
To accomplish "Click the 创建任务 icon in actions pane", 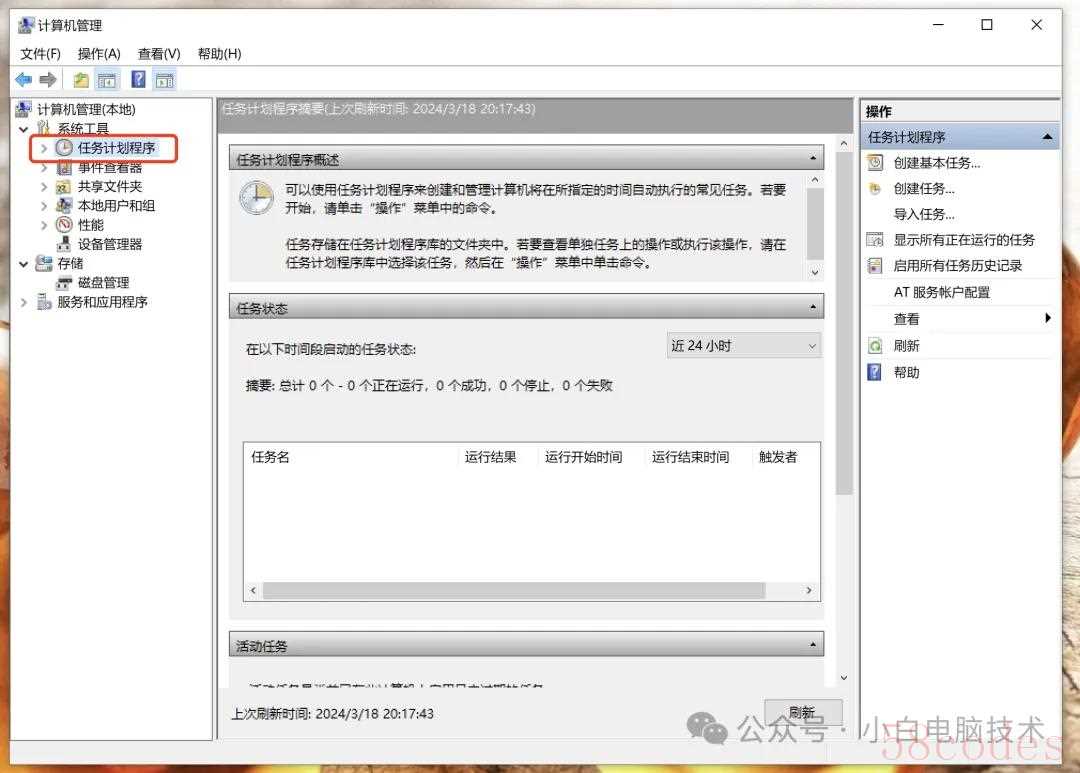I will tap(875, 189).
